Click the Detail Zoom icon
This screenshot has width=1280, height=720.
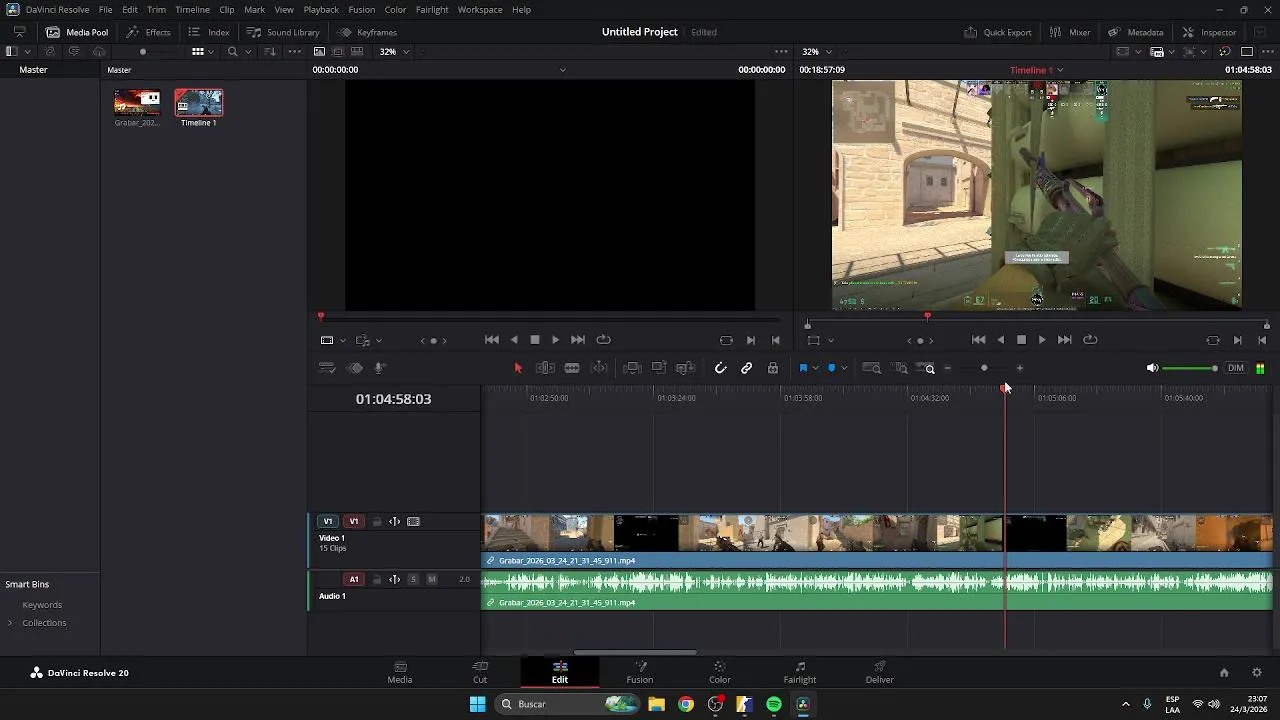pos(900,368)
